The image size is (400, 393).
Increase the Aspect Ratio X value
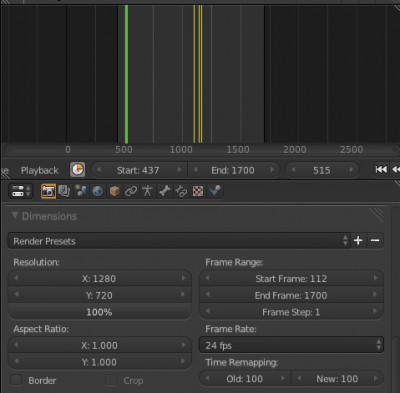click(x=183, y=344)
